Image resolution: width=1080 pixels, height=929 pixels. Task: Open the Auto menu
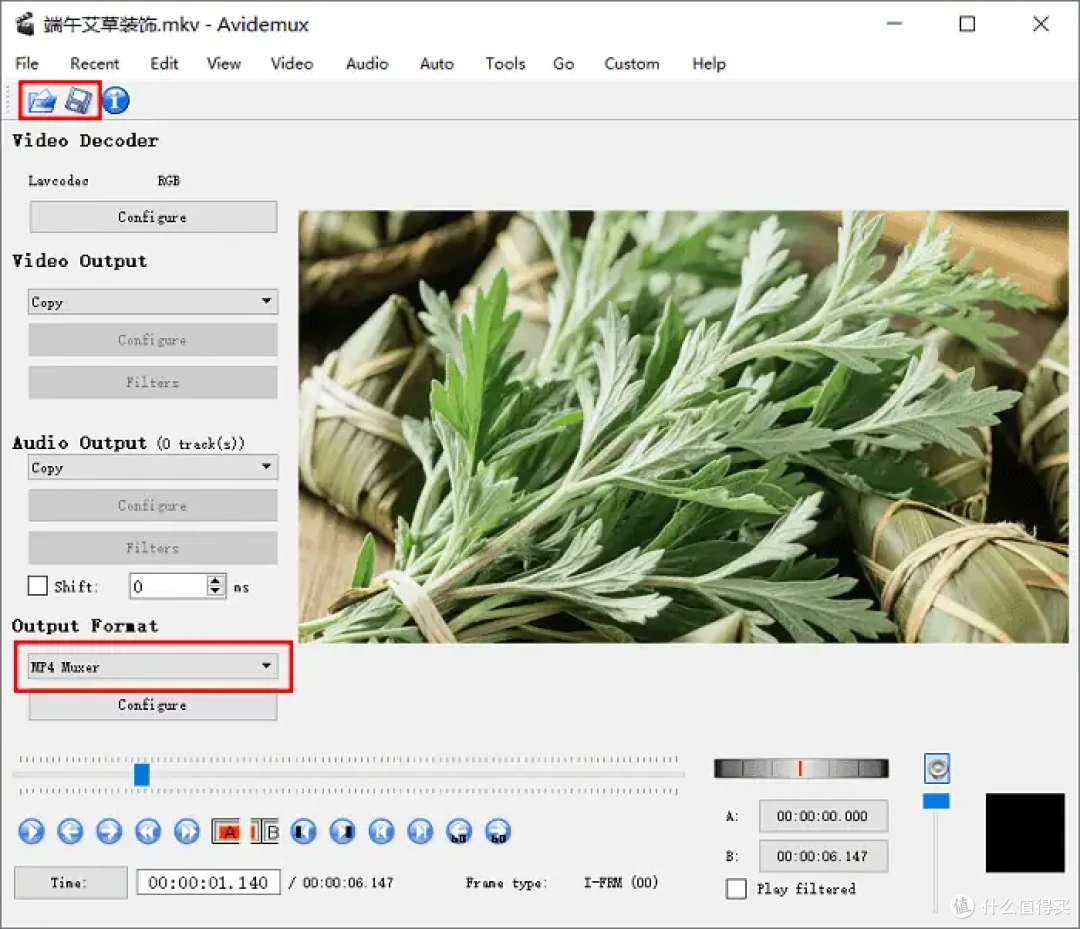tap(437, 63)
